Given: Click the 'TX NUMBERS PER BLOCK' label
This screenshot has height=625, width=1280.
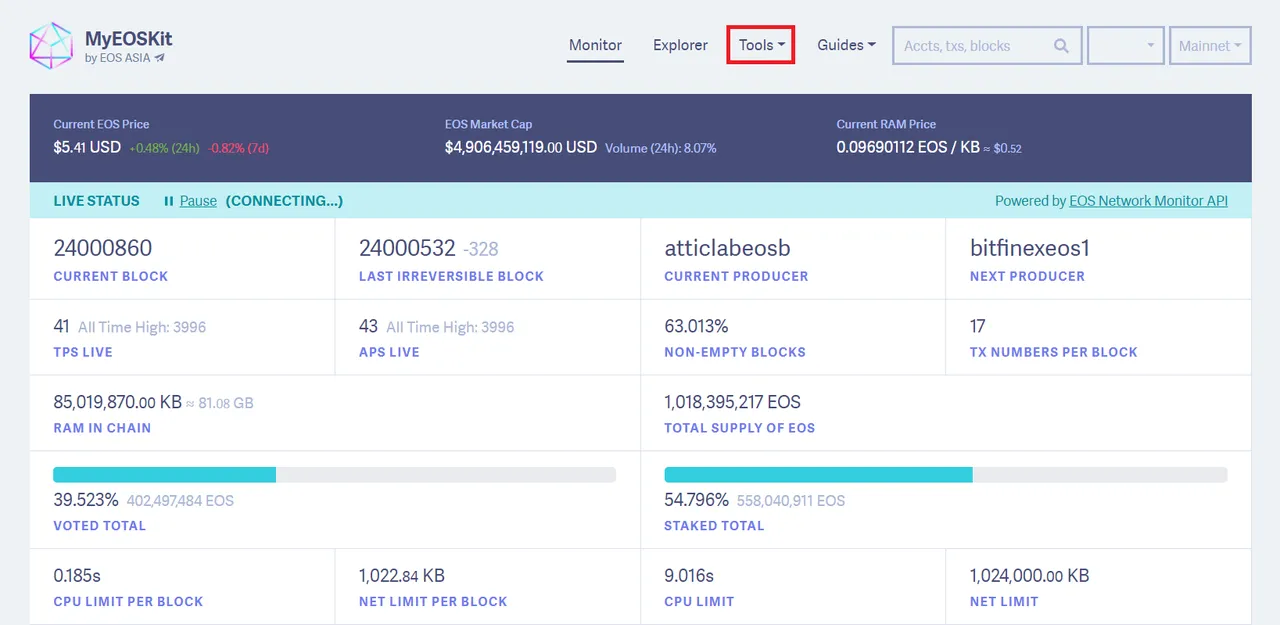Looking at the screenshot, I should tap(1054, 352).
